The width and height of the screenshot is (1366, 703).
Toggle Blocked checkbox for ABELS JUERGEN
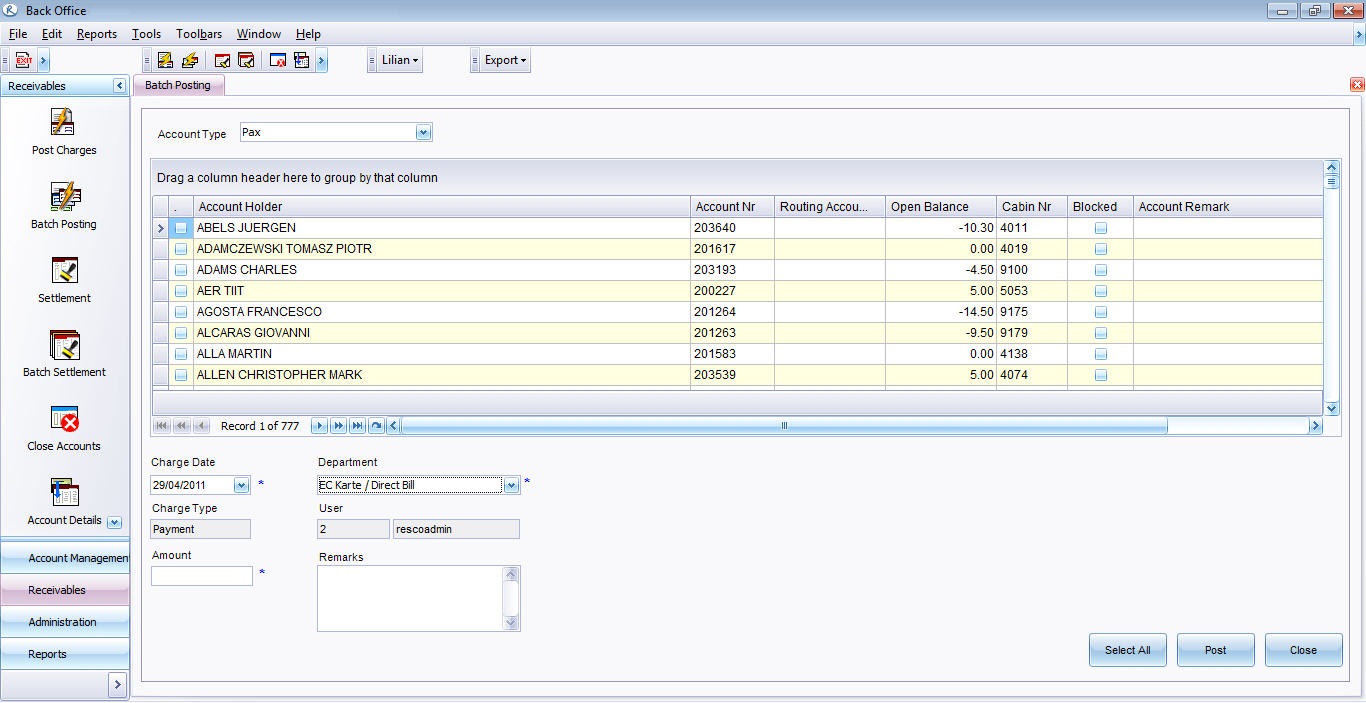(1101, 228)
